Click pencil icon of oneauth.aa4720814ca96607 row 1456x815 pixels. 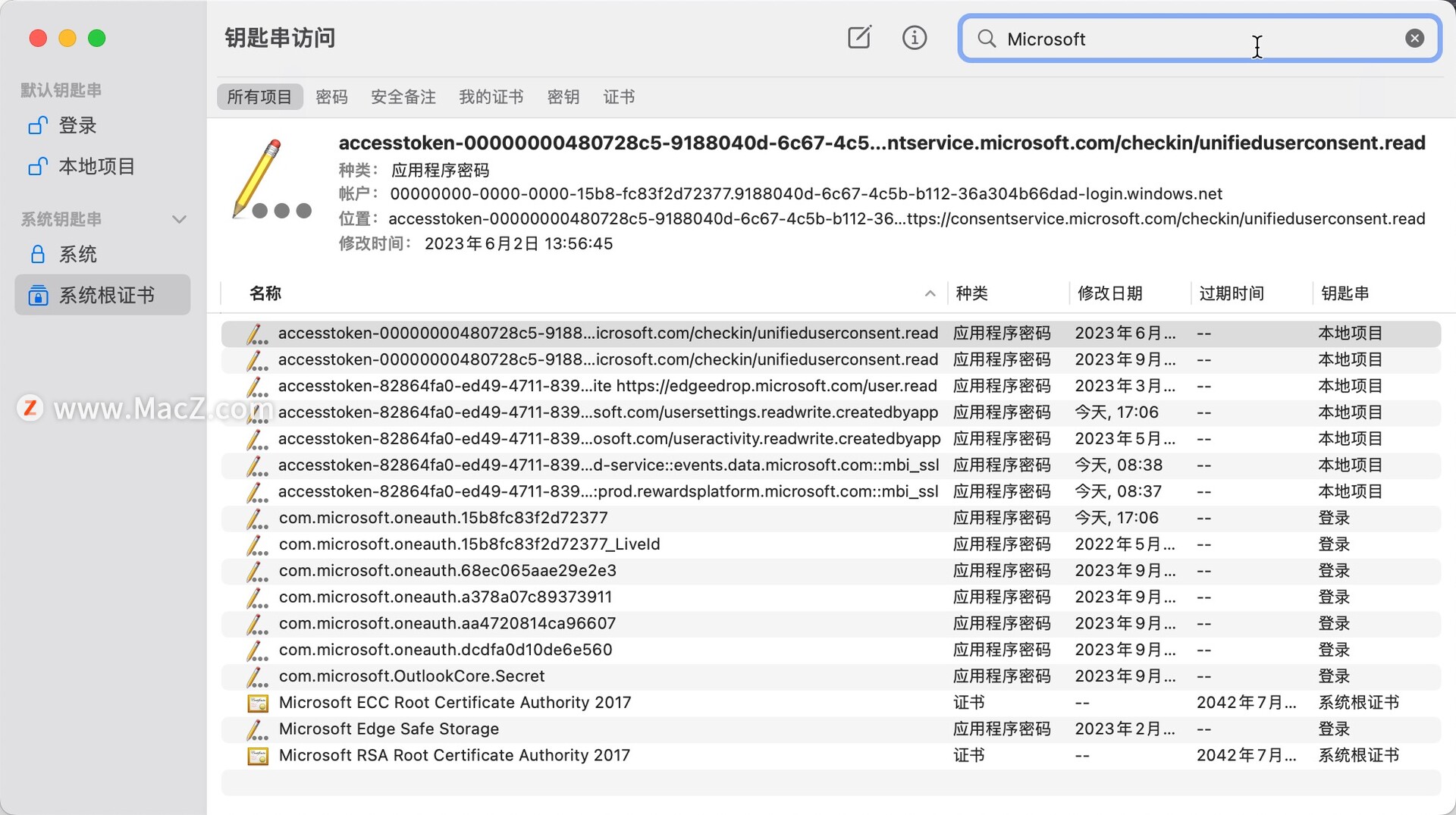257,624
